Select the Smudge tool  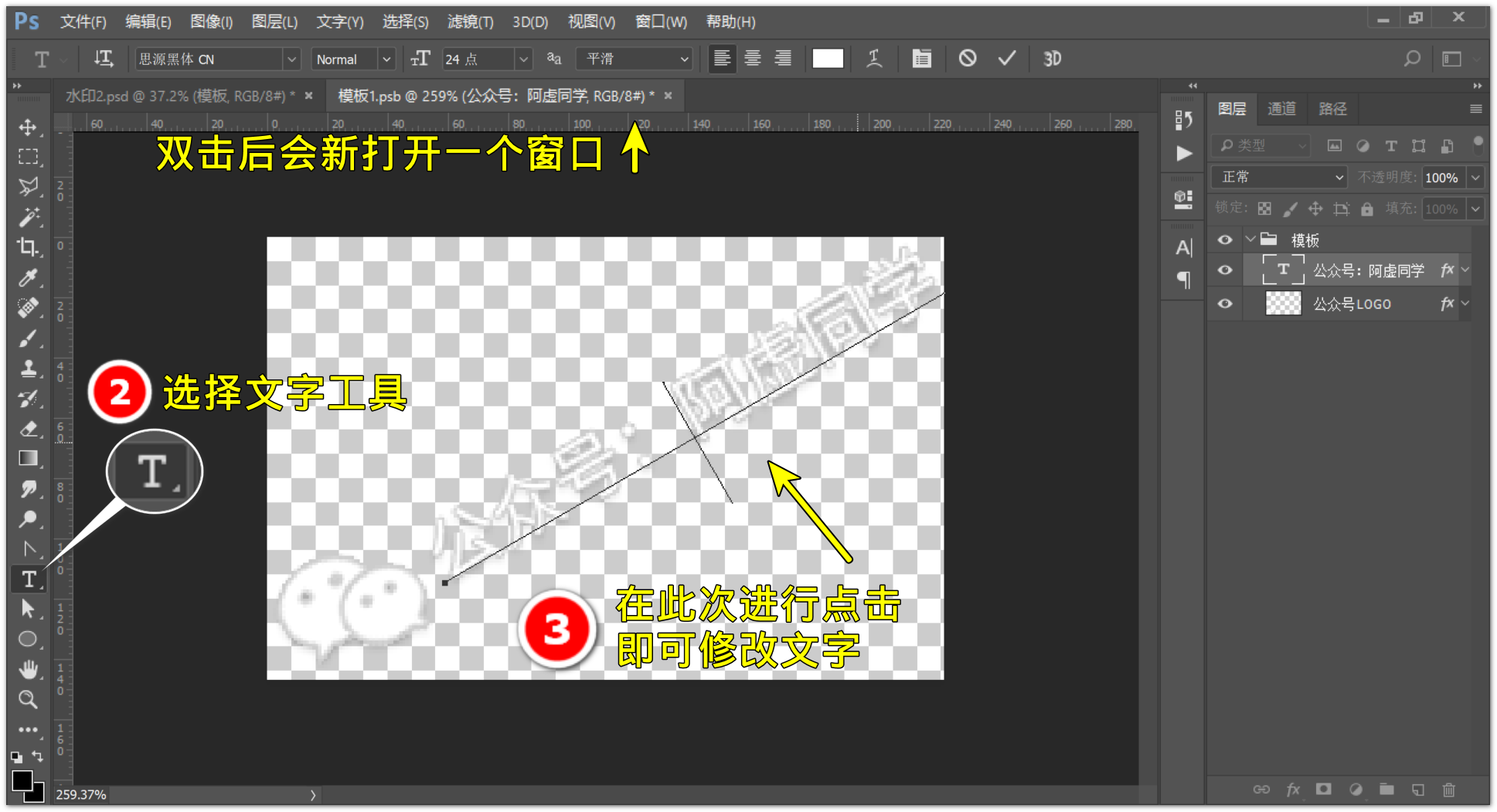pos(29,489)
